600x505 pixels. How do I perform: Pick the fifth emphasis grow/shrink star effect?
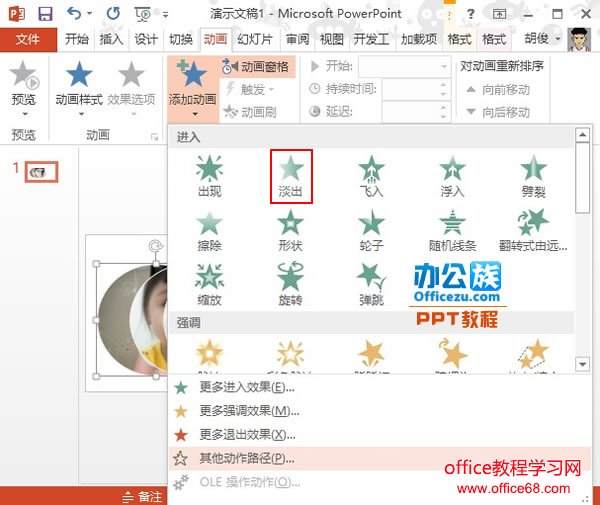(x=533, y=354)
